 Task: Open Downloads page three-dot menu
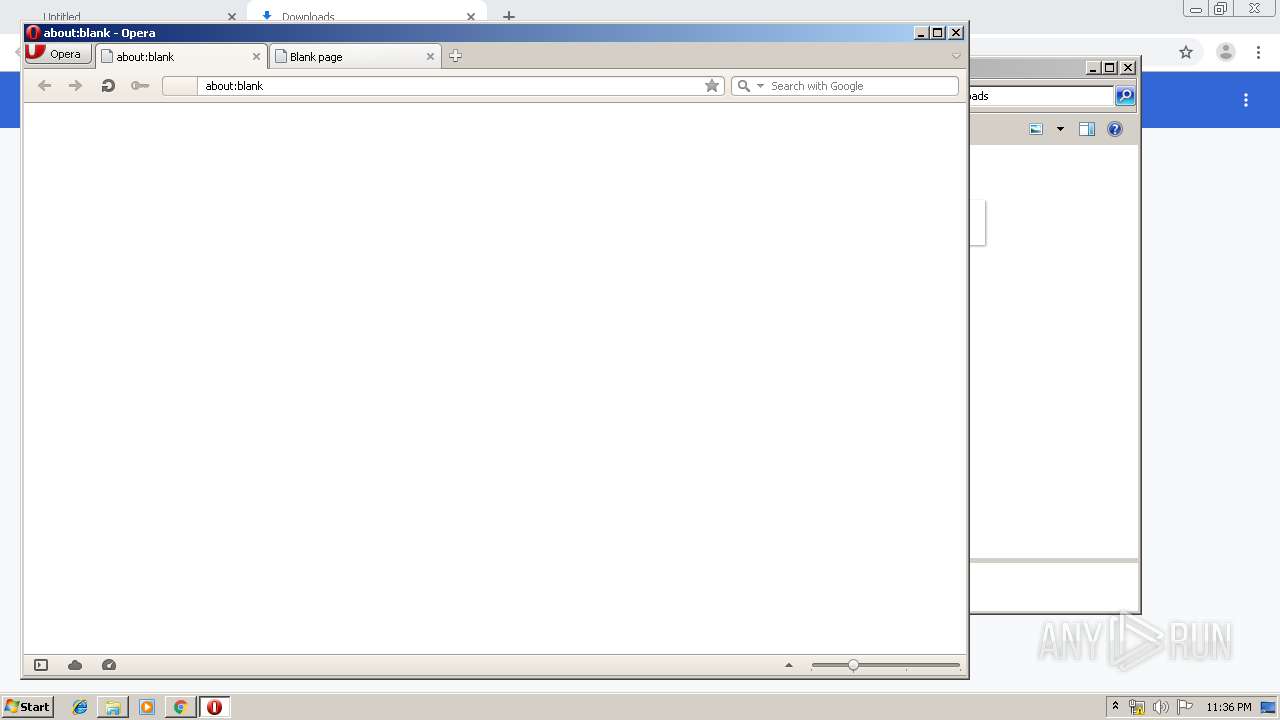click(1246, 100)
